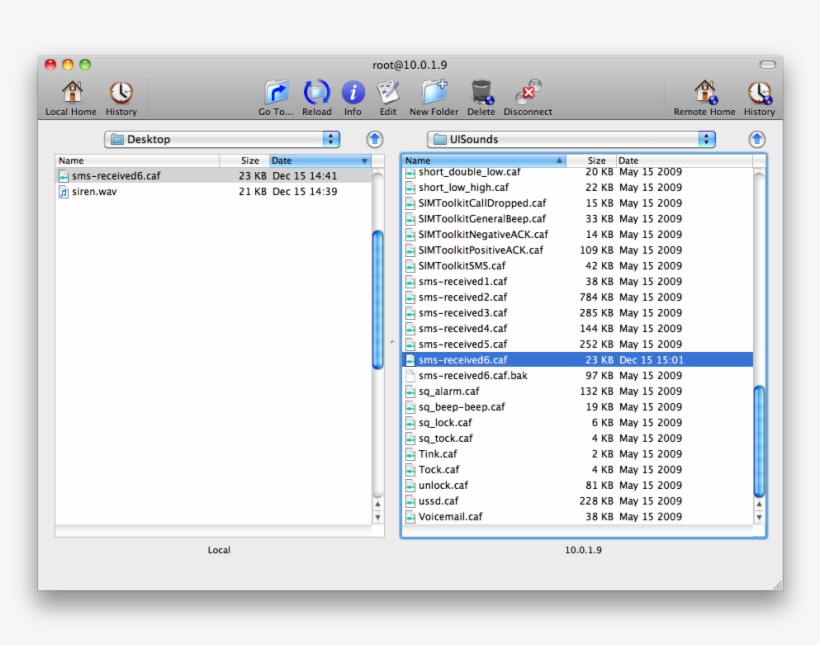Open the UISounds path dropdown

coord(571,139)
